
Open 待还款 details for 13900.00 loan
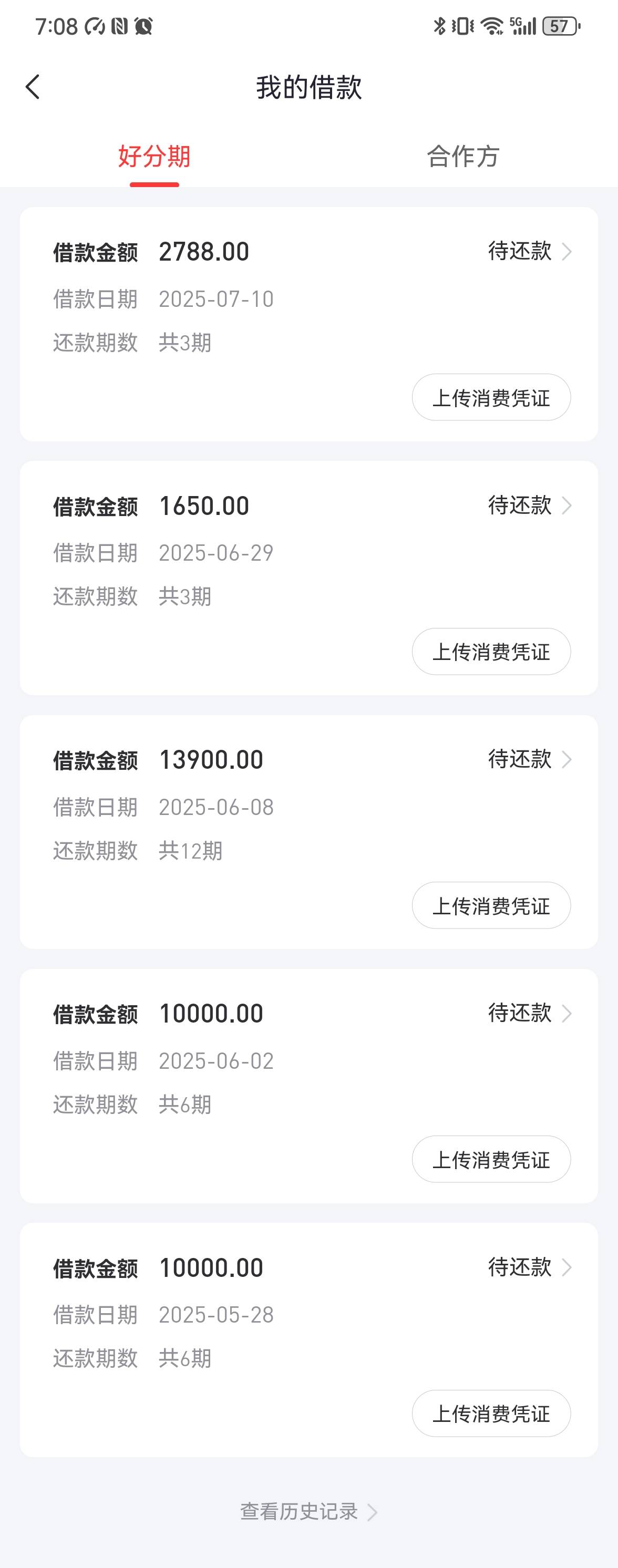530,759
